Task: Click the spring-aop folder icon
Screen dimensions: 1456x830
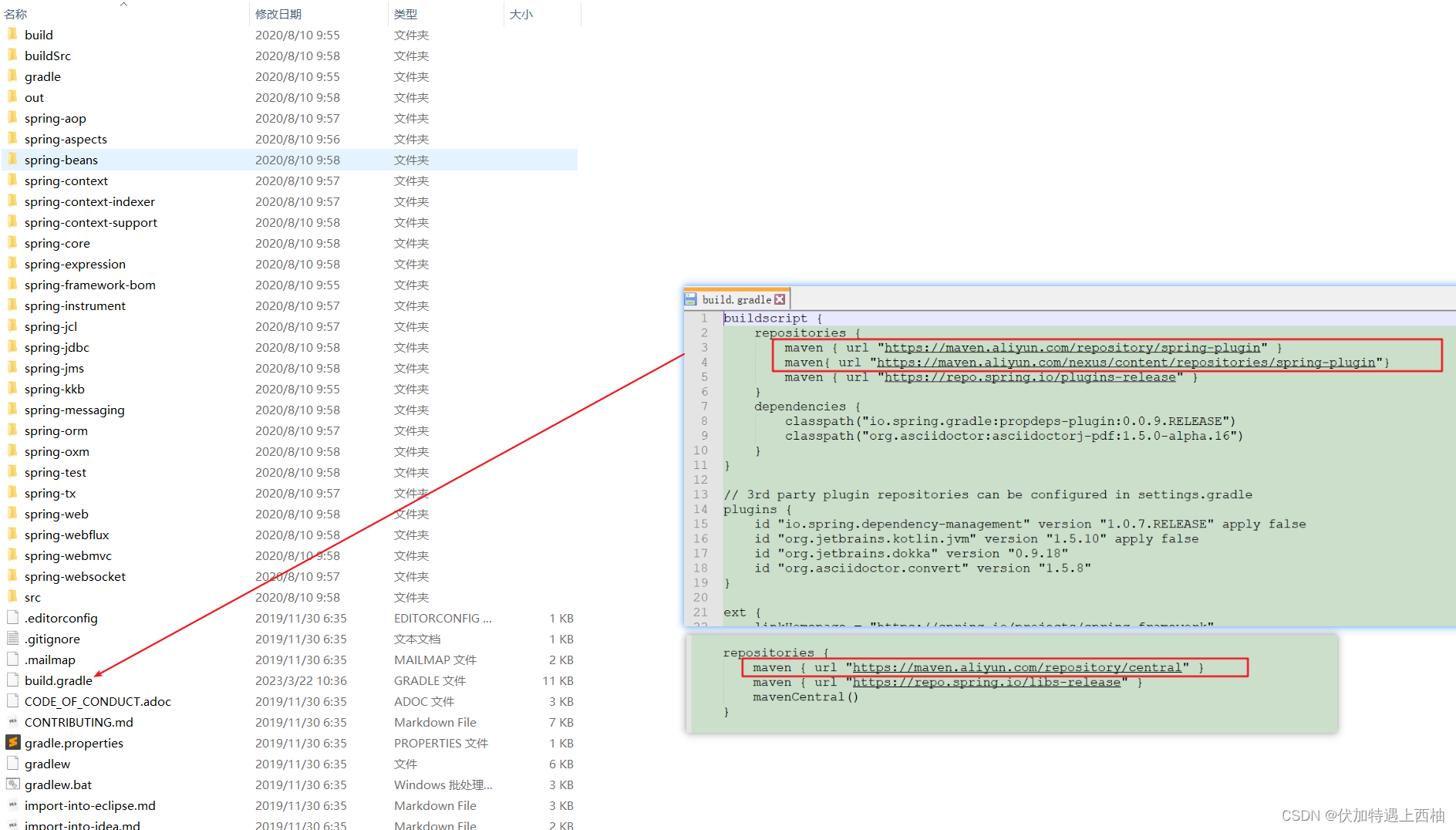Action: click(12, 118)
